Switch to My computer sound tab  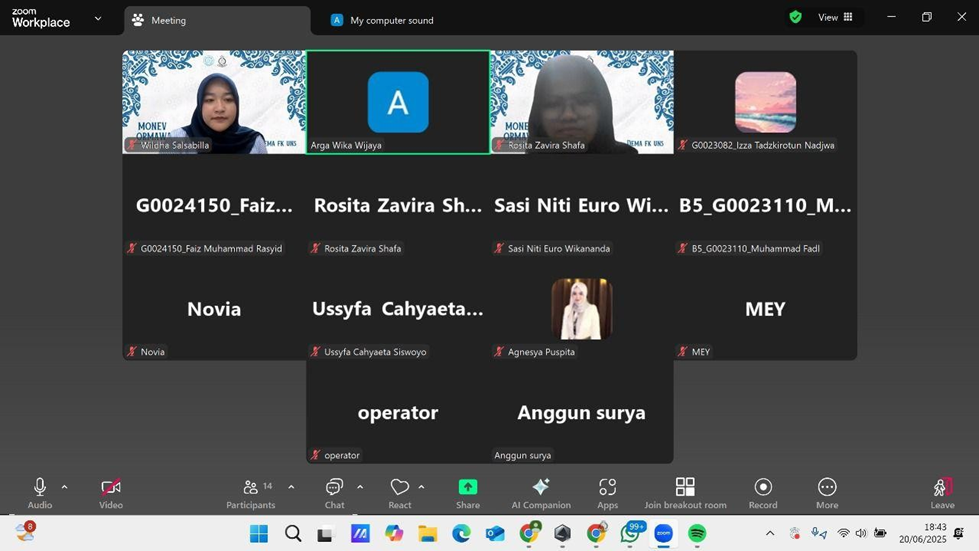point(391,20)
